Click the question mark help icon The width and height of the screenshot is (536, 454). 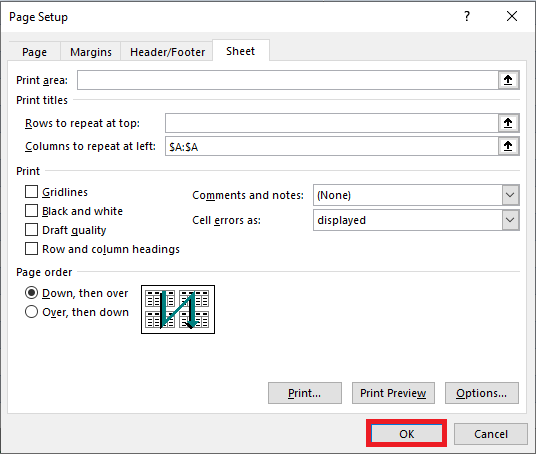click(x=467, y=16)
